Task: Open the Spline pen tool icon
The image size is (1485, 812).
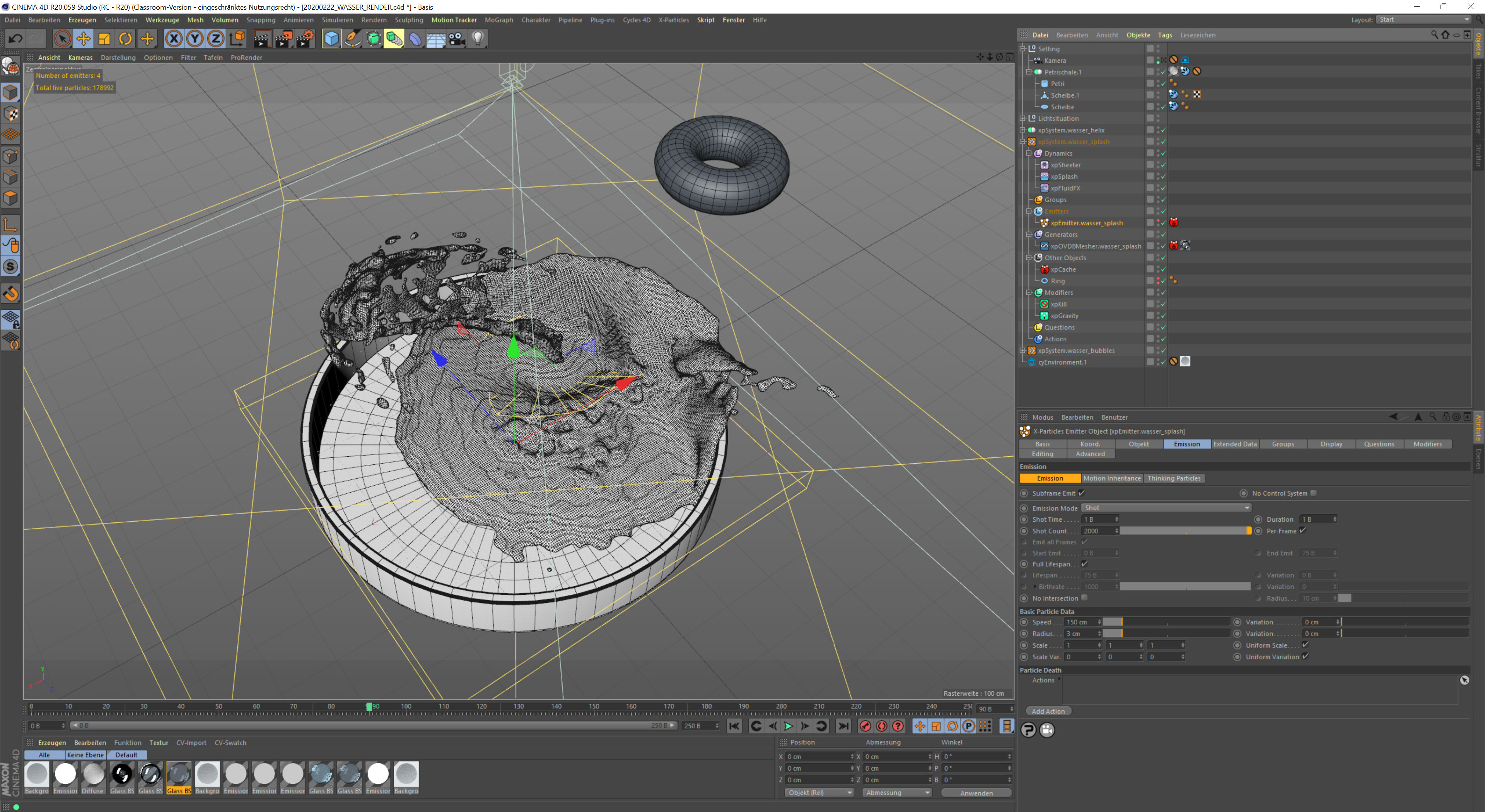Action: (352, 39)
